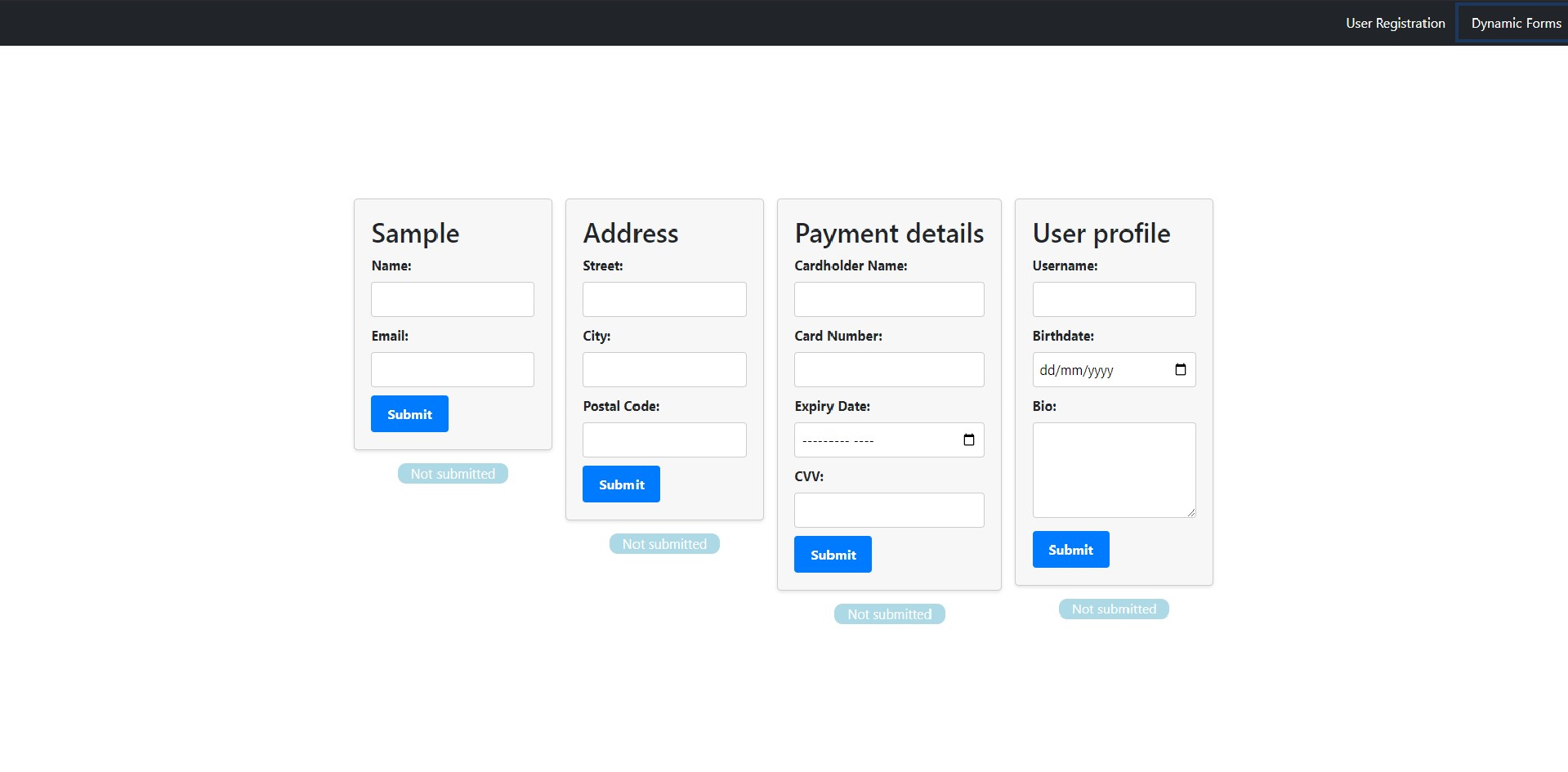
Task: Click the CVV input field
Action: pyautogui.click(x=888, y=510)
